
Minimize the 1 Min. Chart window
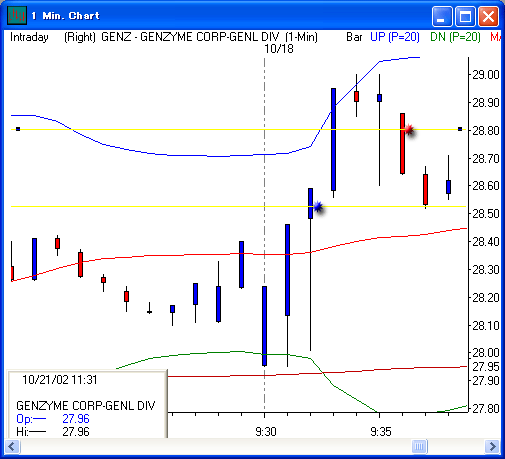pyautogui.click(x=441, y=16)
